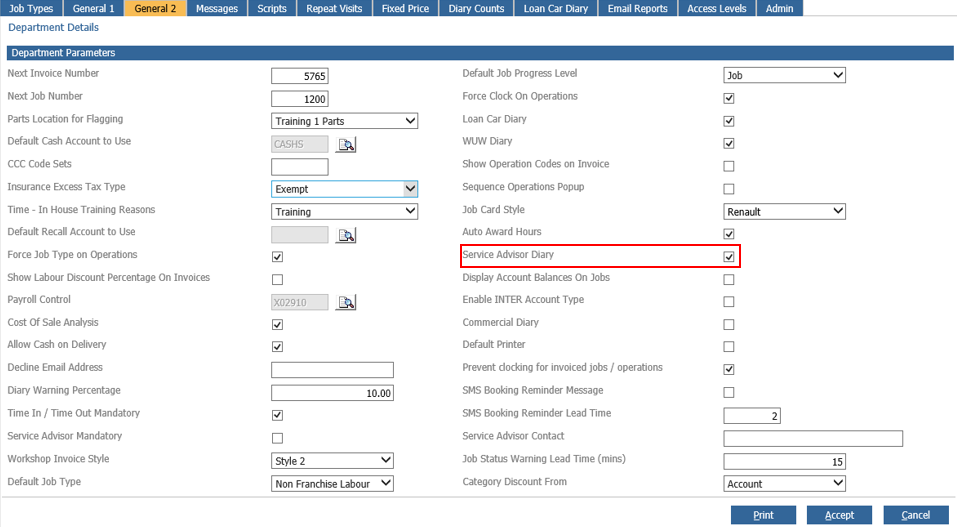Switch to the General 1 tab
Viewport: 957px width, 527px height.
(x=93, y=8)
